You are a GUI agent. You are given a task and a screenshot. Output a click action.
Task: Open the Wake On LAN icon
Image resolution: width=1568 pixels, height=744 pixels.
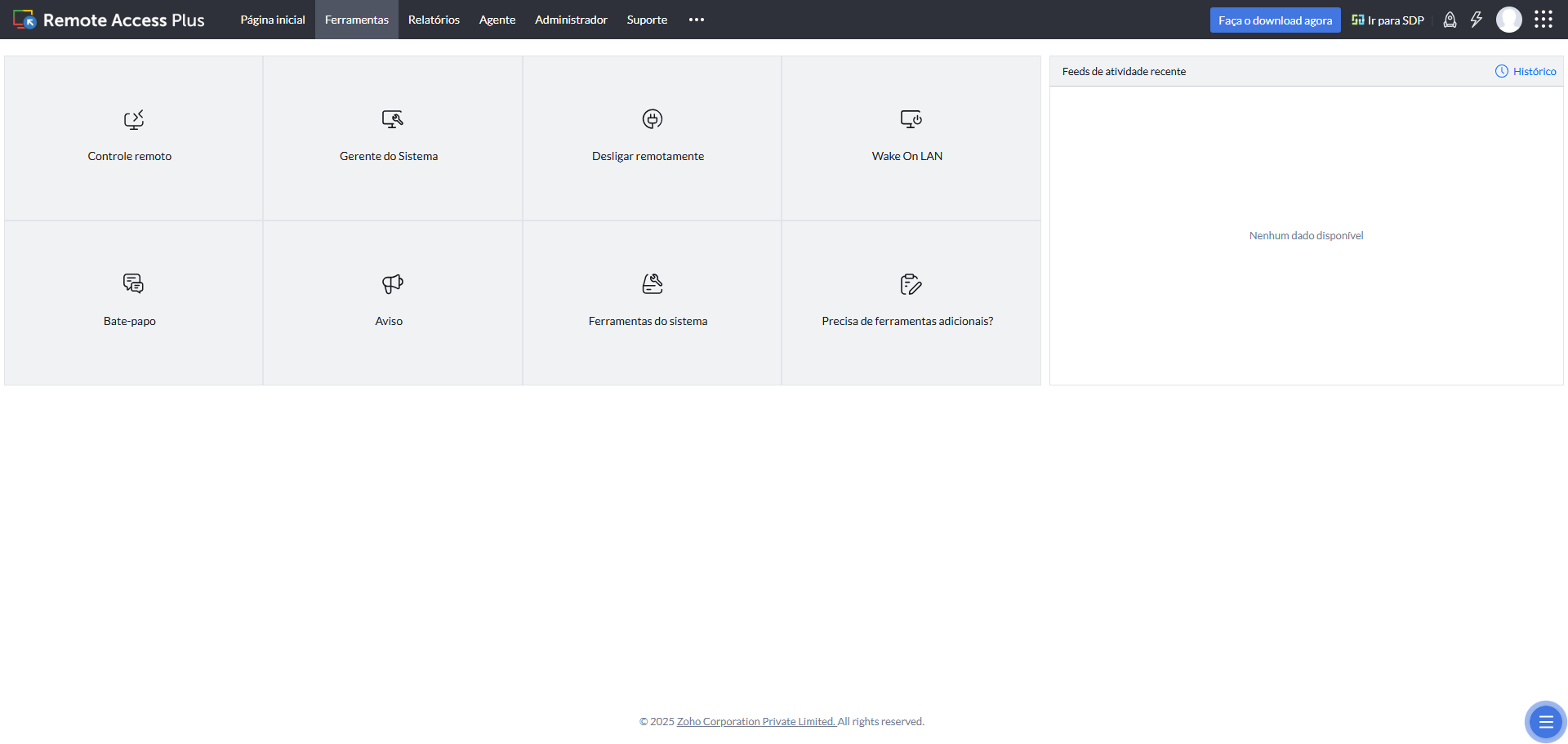pyautogui.click(x=911, y=119)
